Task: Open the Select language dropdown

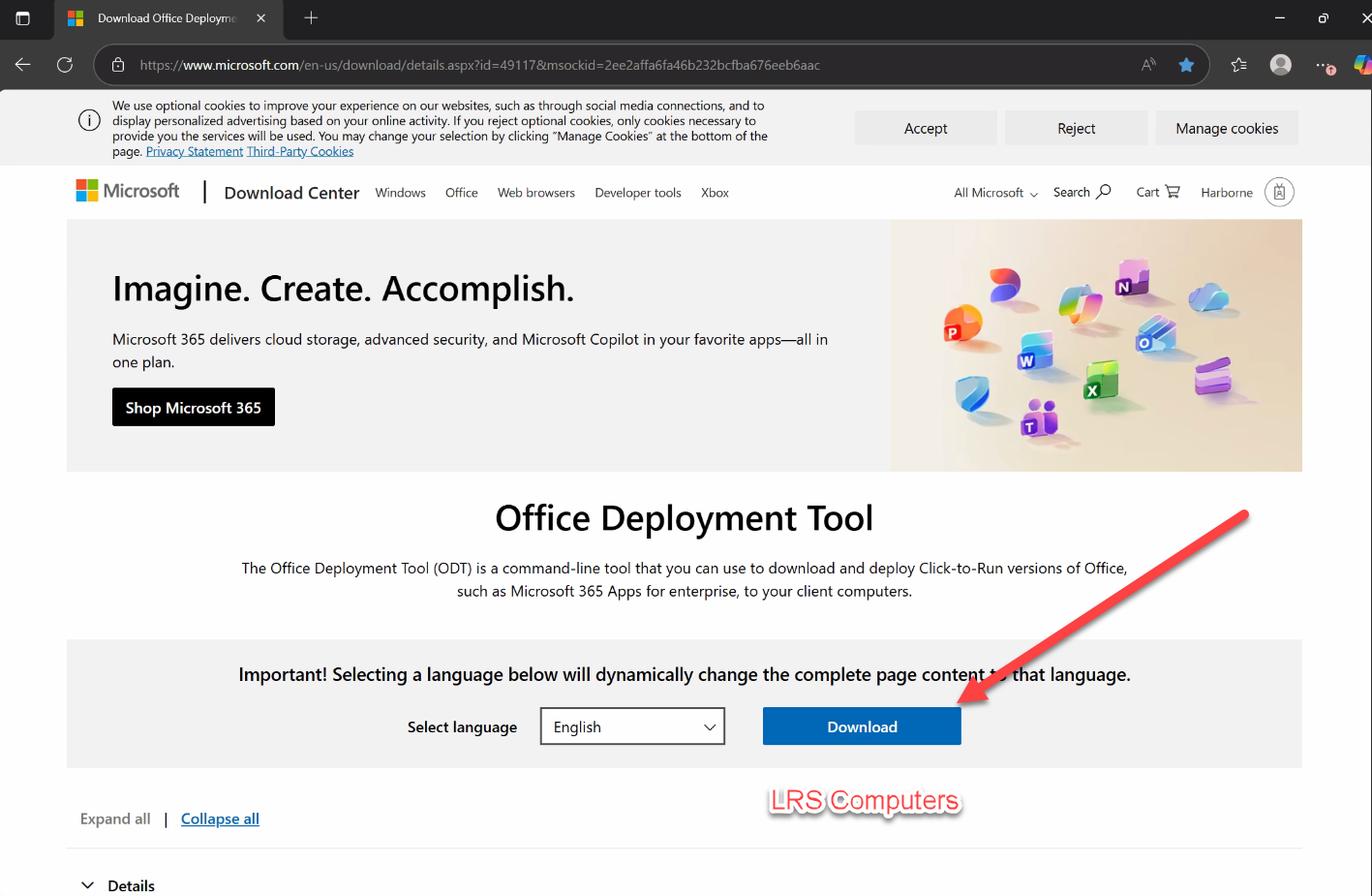Action: click(632, 726)
